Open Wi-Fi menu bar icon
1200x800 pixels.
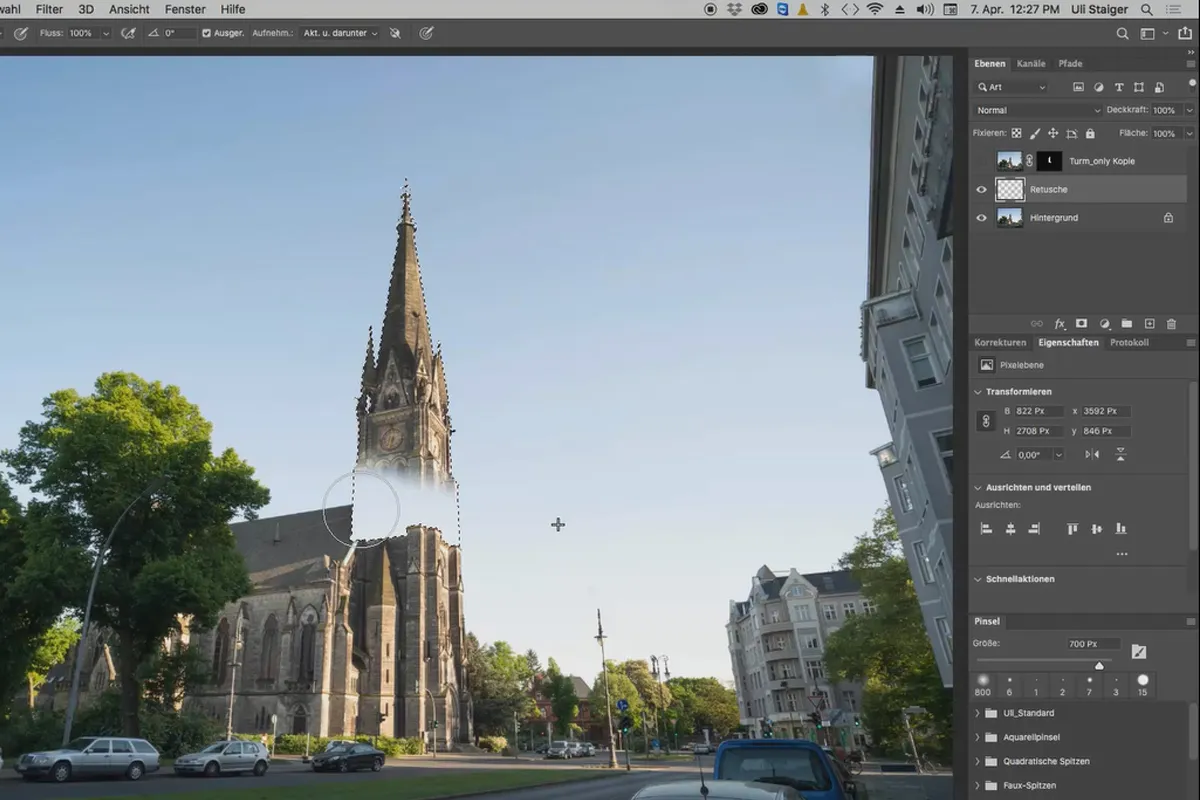(x=875, y=9)
